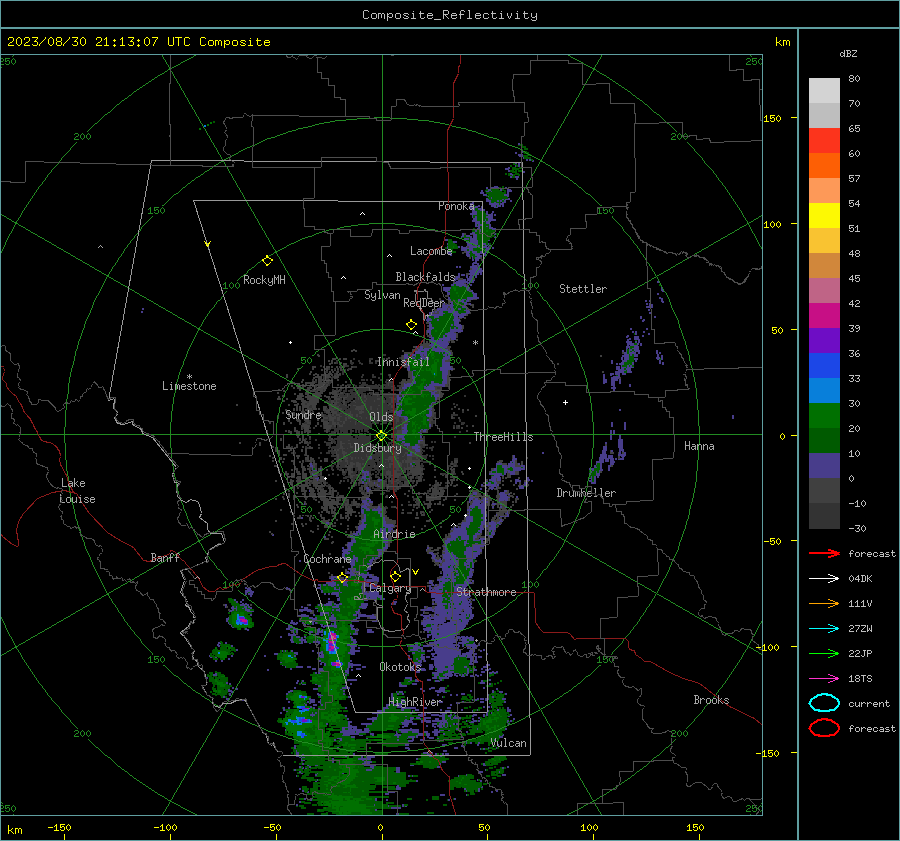The height and width of the screenshot is (841, 900).
Task: Click the Drumheller label
Action: click(586, 493)
